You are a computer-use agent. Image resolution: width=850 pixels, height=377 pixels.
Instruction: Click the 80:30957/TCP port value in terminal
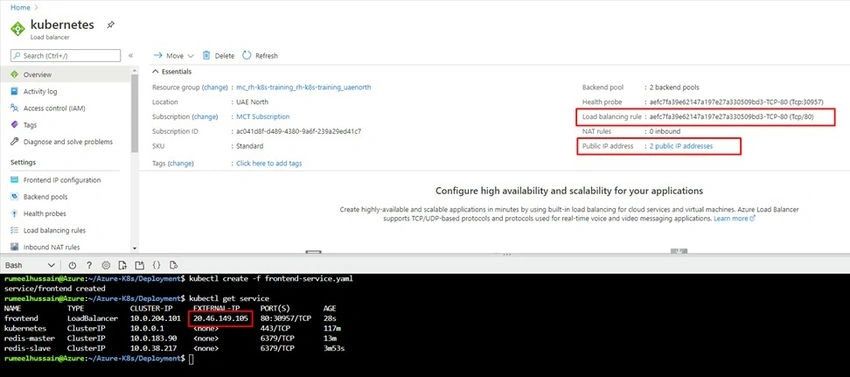pyautogui.click(x=286, y=318)
